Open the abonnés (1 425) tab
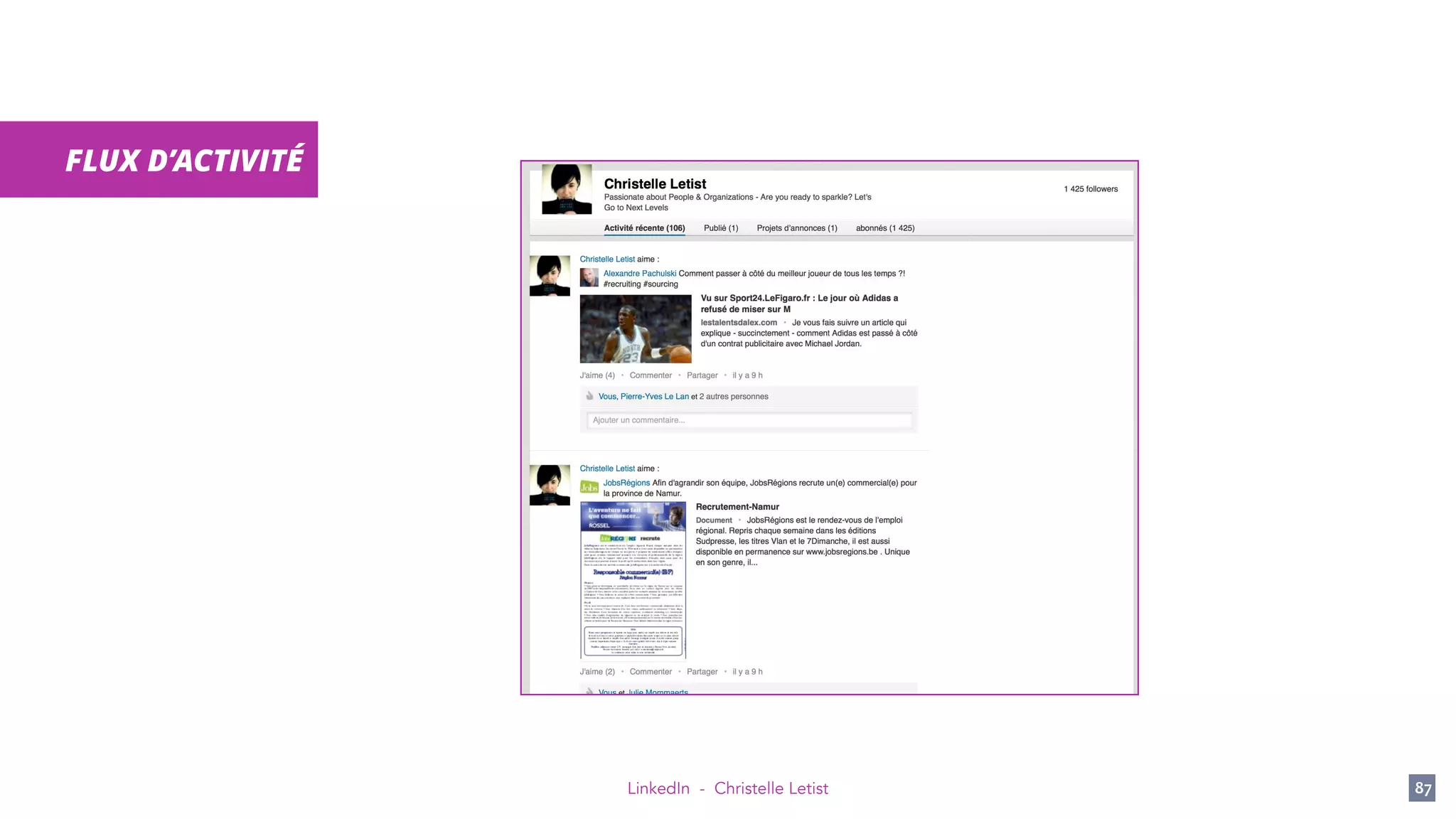This screenshot has height=819, width=1456. [885, 228]
